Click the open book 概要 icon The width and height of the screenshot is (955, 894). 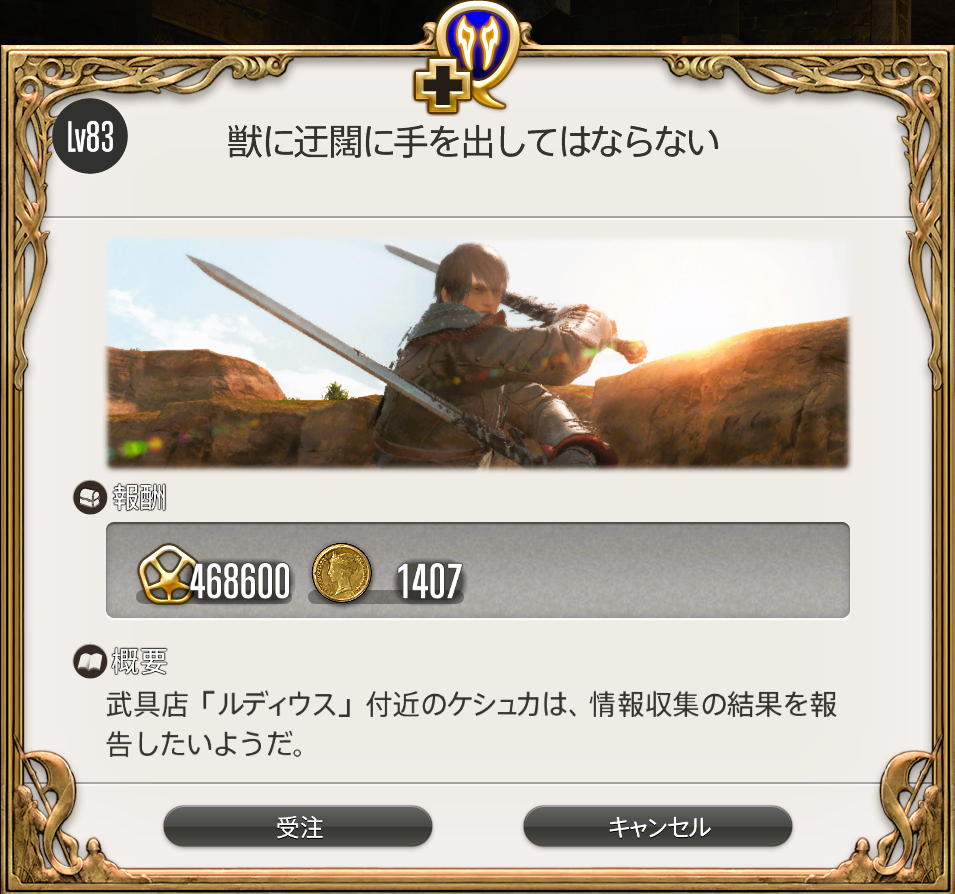click(x=90, y=661)
